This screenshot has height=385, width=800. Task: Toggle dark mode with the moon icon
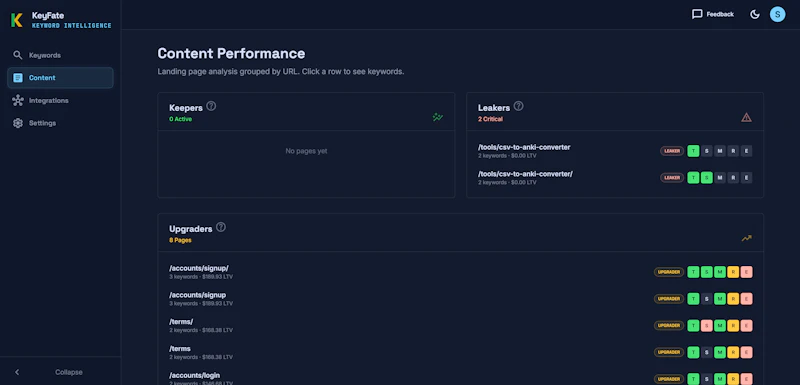click(755, 14)
